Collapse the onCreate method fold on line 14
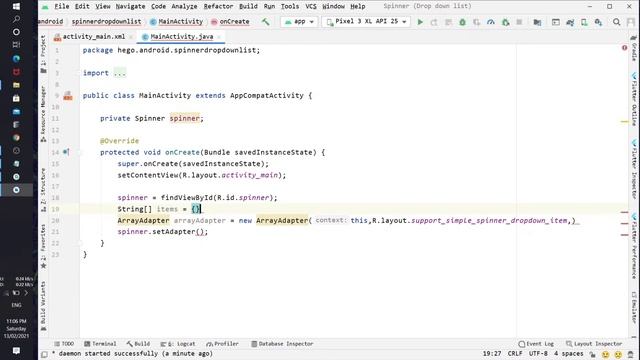This screenshot has width=640, height=360. (x=80, y=153)
